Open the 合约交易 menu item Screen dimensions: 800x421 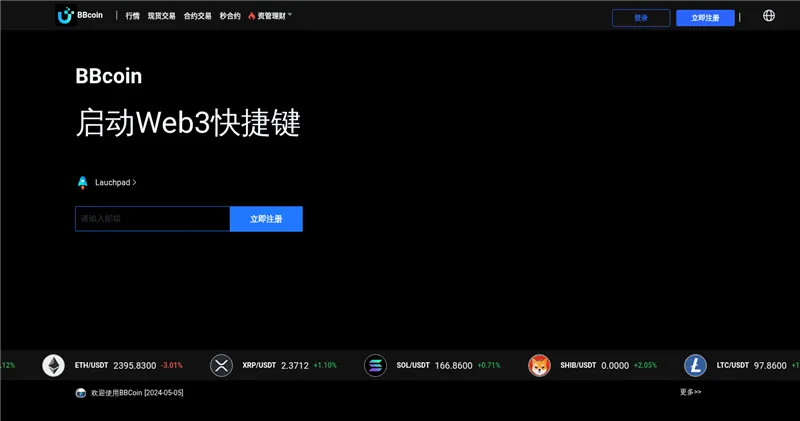click(x=197, y=16)
